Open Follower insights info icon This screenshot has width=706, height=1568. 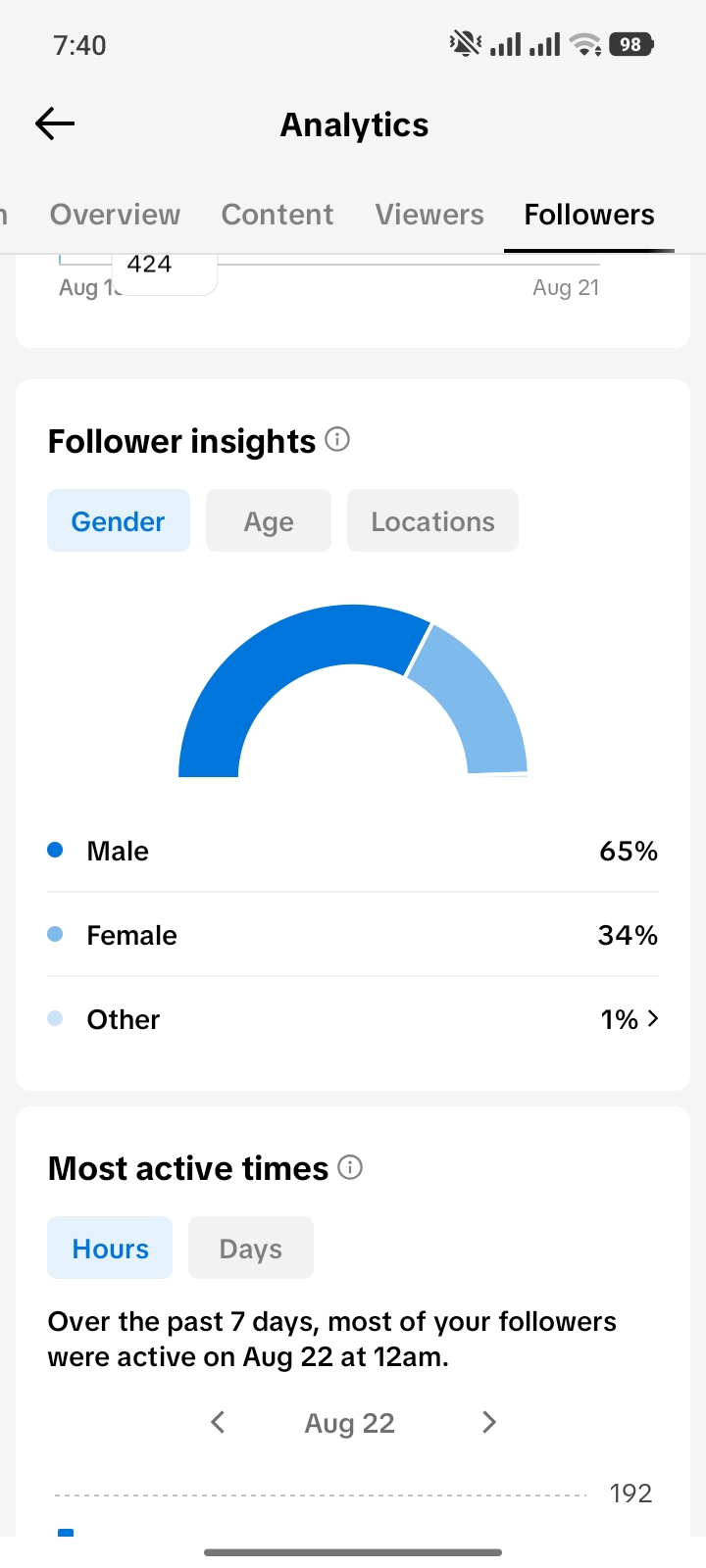tap(337, 439)
